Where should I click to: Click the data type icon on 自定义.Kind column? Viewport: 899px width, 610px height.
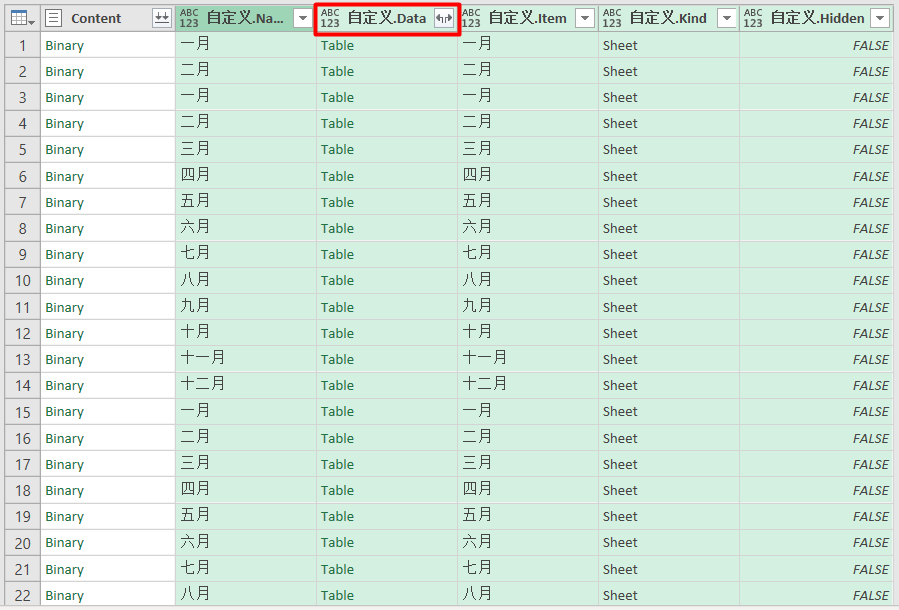tap(612, 17)
